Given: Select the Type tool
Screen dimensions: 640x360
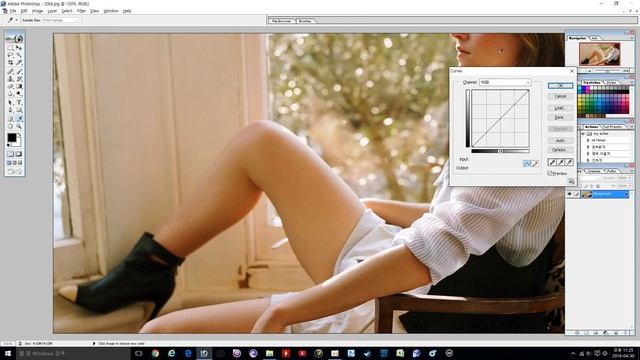Looking at the screenshot, I should [19, 103].
